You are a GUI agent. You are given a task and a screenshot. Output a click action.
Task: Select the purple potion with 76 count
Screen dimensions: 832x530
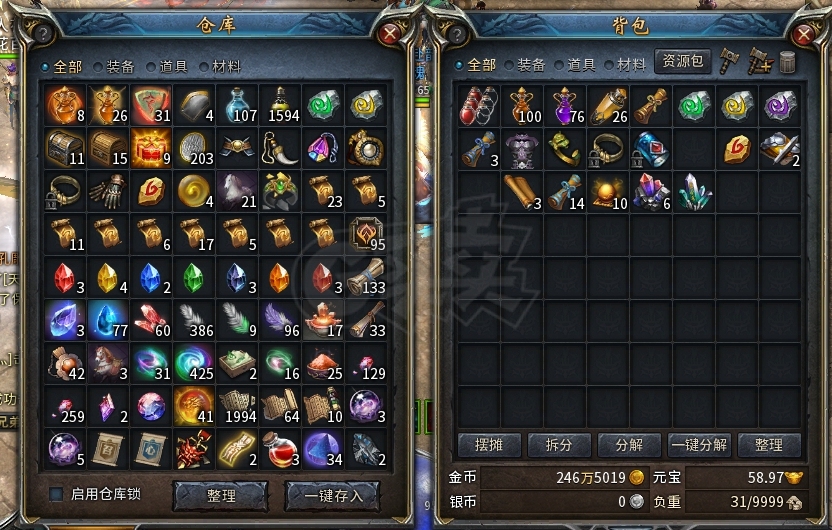click(x=565, y=106)
